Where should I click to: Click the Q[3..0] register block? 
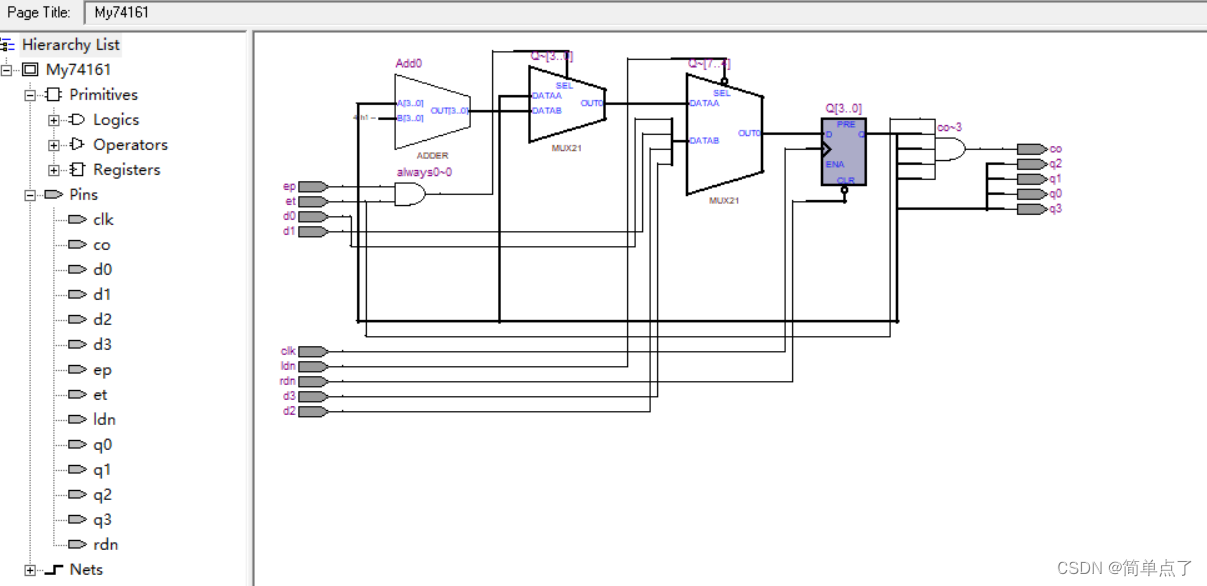843,151
